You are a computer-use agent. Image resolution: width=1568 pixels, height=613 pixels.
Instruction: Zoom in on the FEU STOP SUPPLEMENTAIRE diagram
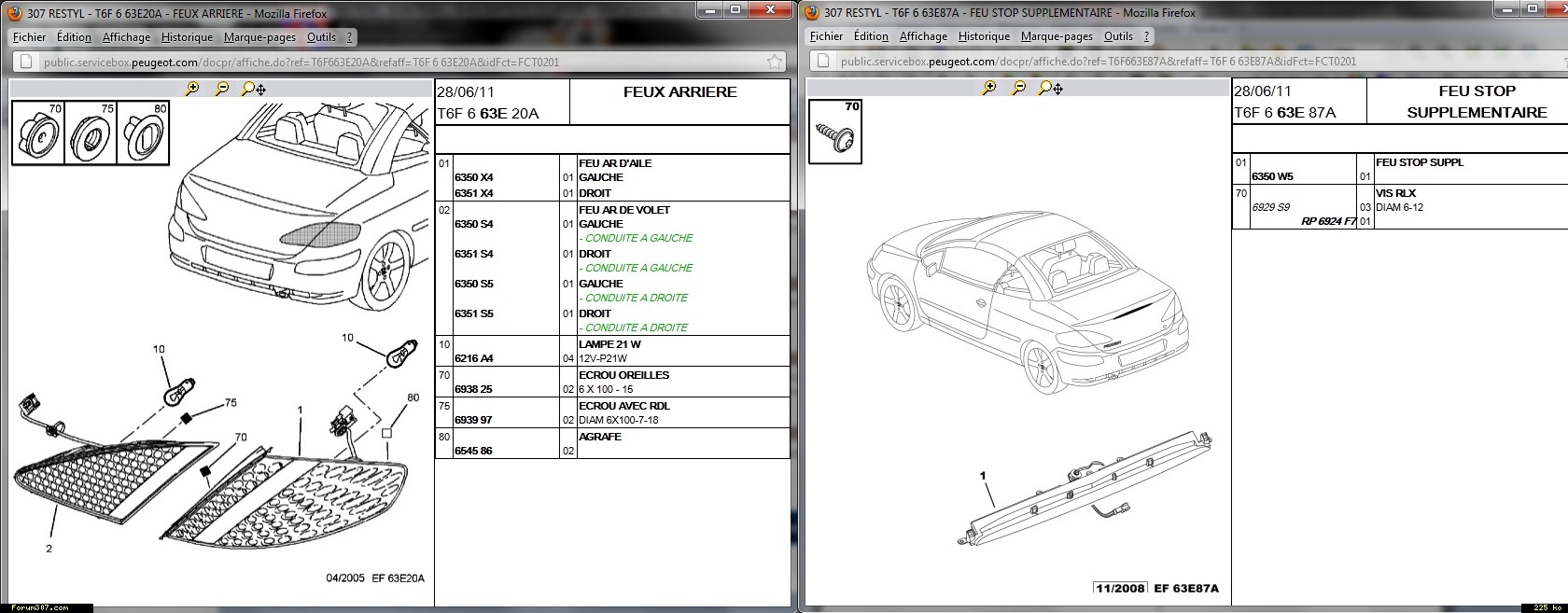pyautogui.click(x=989, y=88)
